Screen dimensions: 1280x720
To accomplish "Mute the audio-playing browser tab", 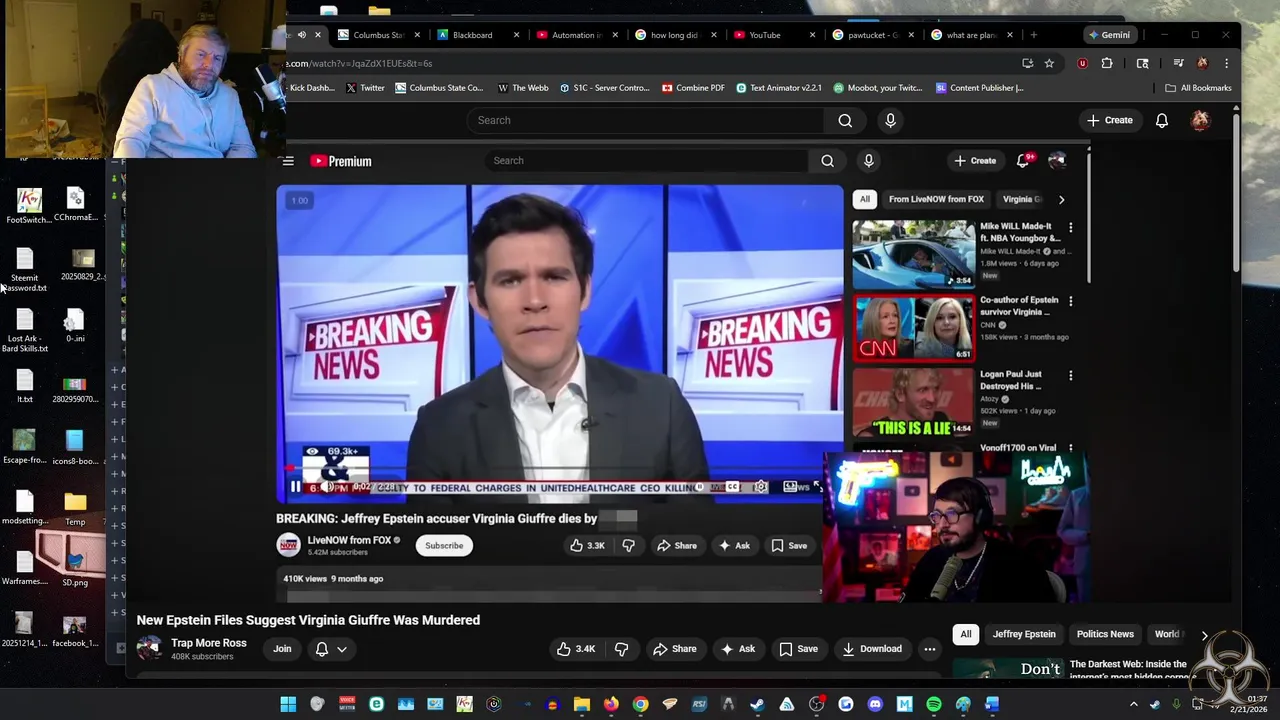I will tap(301, 35).
